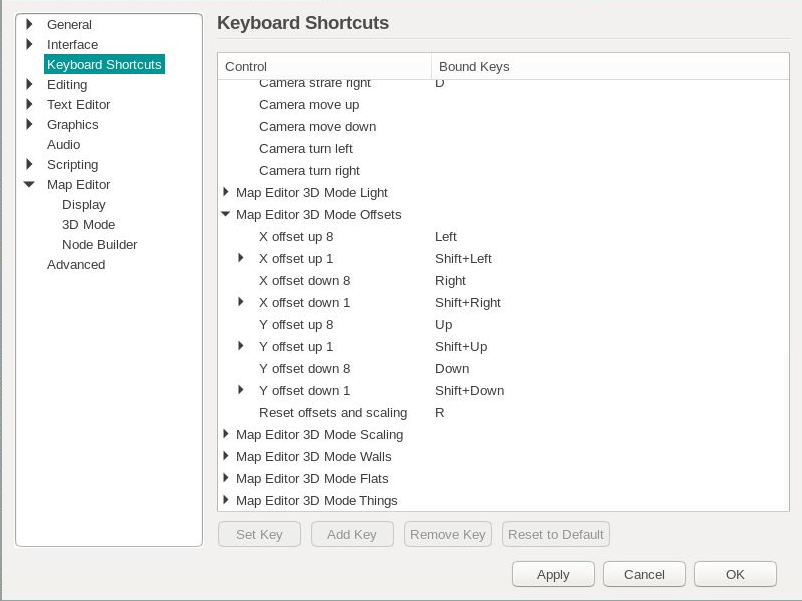802x601 pixels.
Task: Expand the X offset down 1 row
Action: click(241, 302)
